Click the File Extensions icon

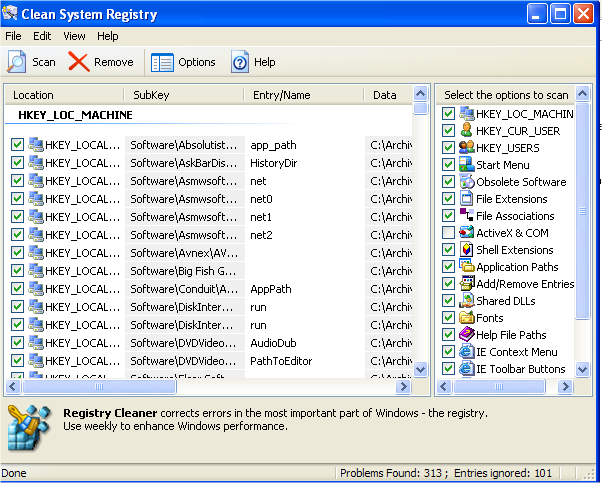pyautogui.click(x=466, y=198)
